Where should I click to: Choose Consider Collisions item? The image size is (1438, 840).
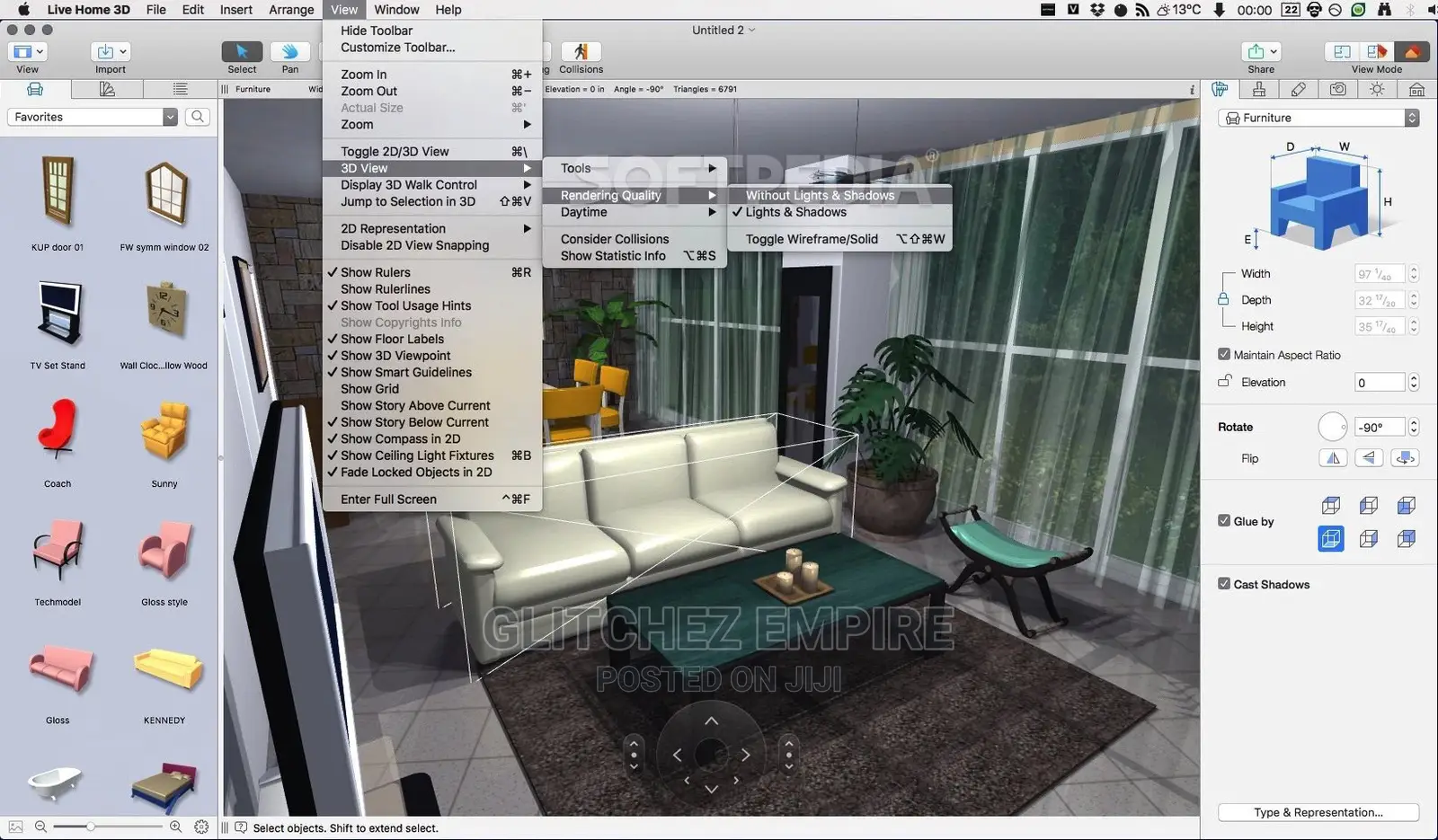(635, 239)
